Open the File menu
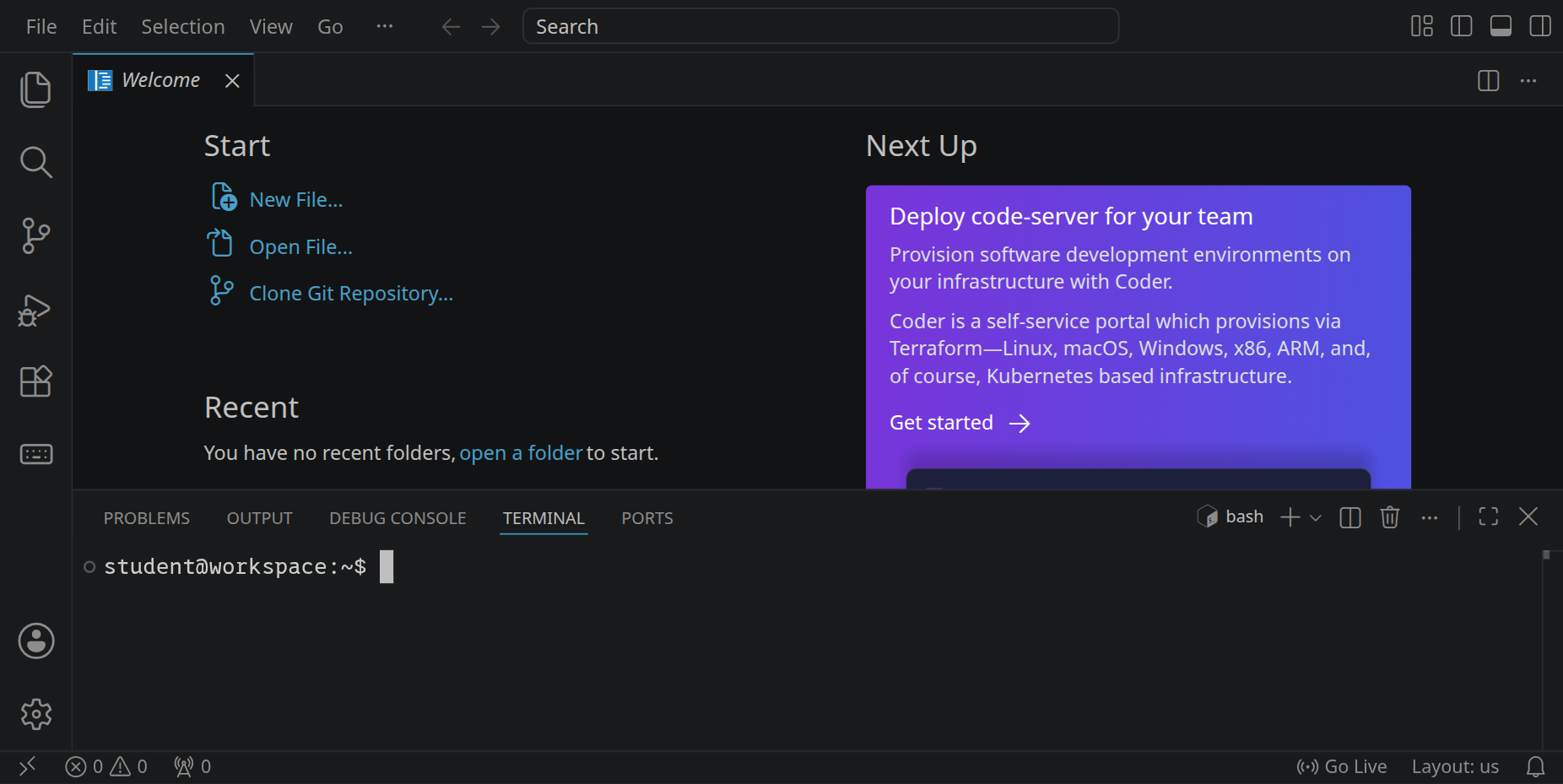Viewport: 1563px width, 784px height. pyautogui.click(x=41, y=27)
